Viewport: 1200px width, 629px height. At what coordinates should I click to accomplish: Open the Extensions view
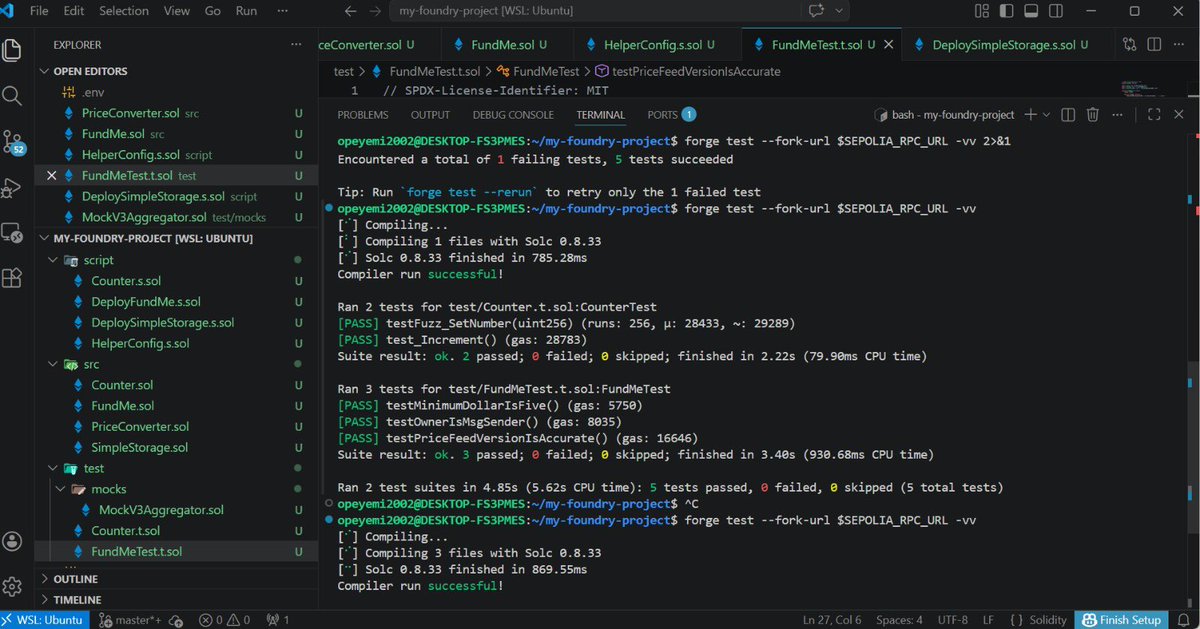pos(12,278)
